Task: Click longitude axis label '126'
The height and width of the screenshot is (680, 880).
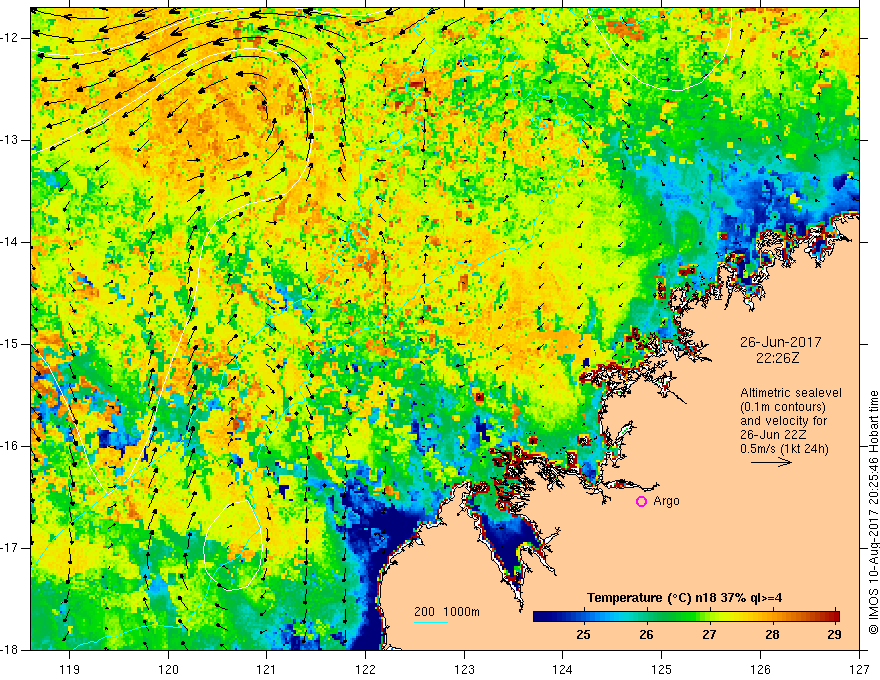Action: 760,669
